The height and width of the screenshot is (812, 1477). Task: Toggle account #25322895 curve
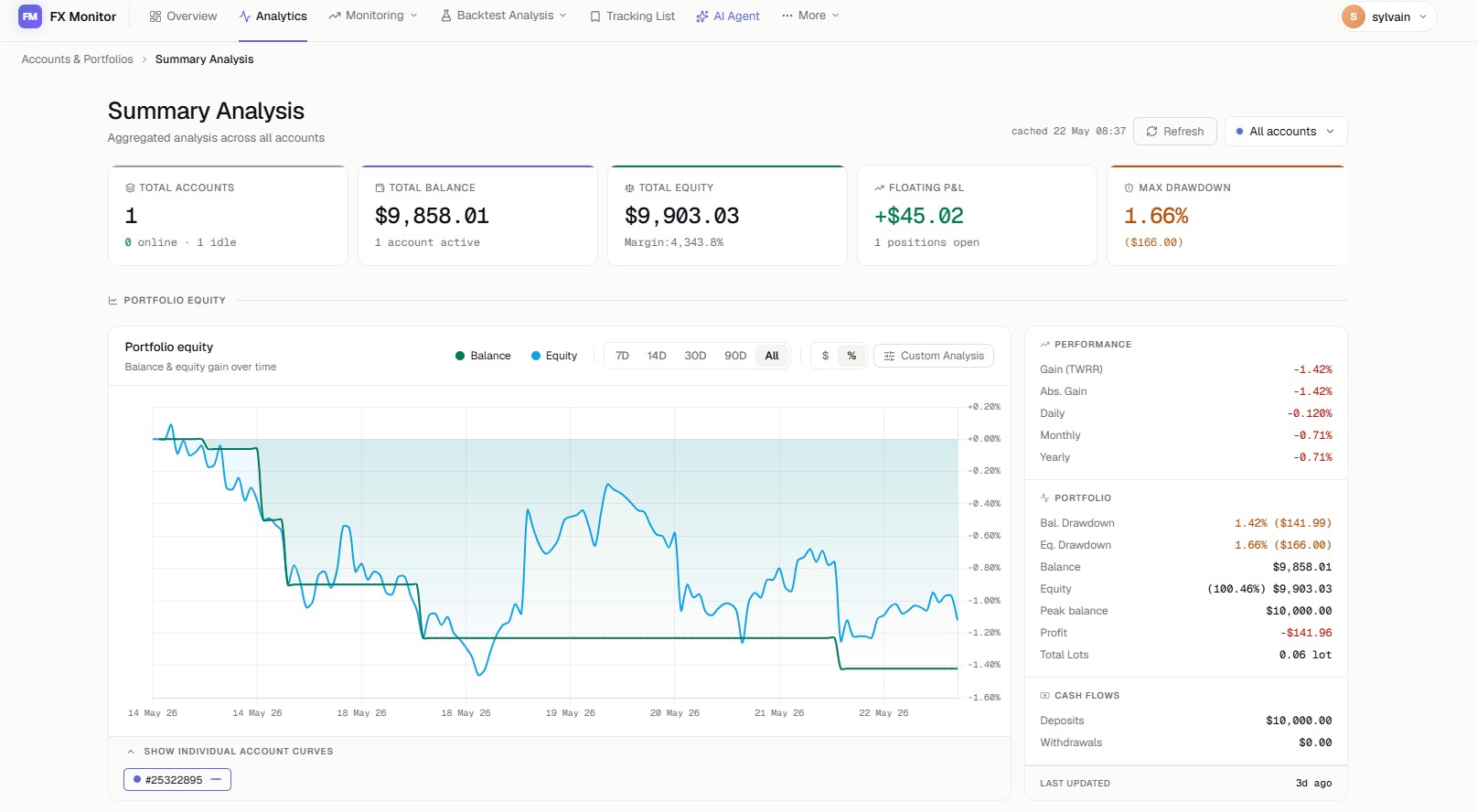coord(177,780)
